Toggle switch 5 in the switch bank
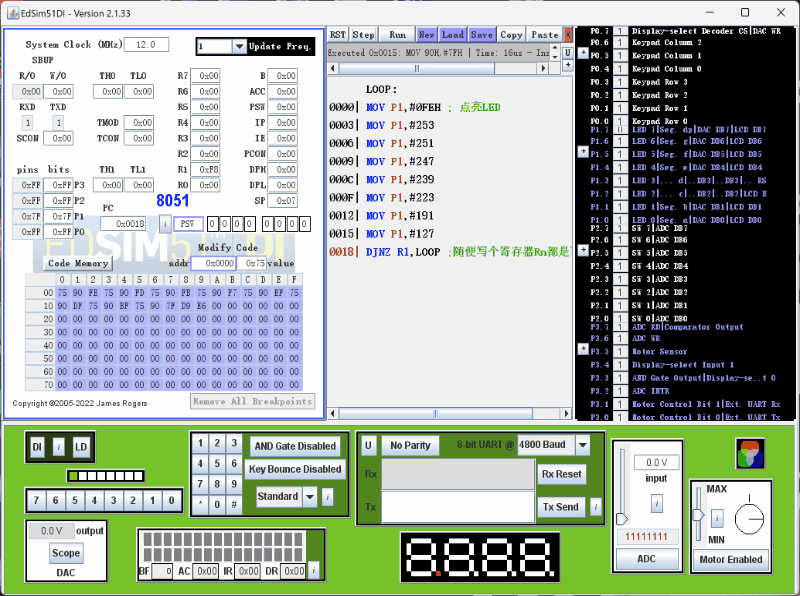Screen dimensions: 800x596 (75, 501)
